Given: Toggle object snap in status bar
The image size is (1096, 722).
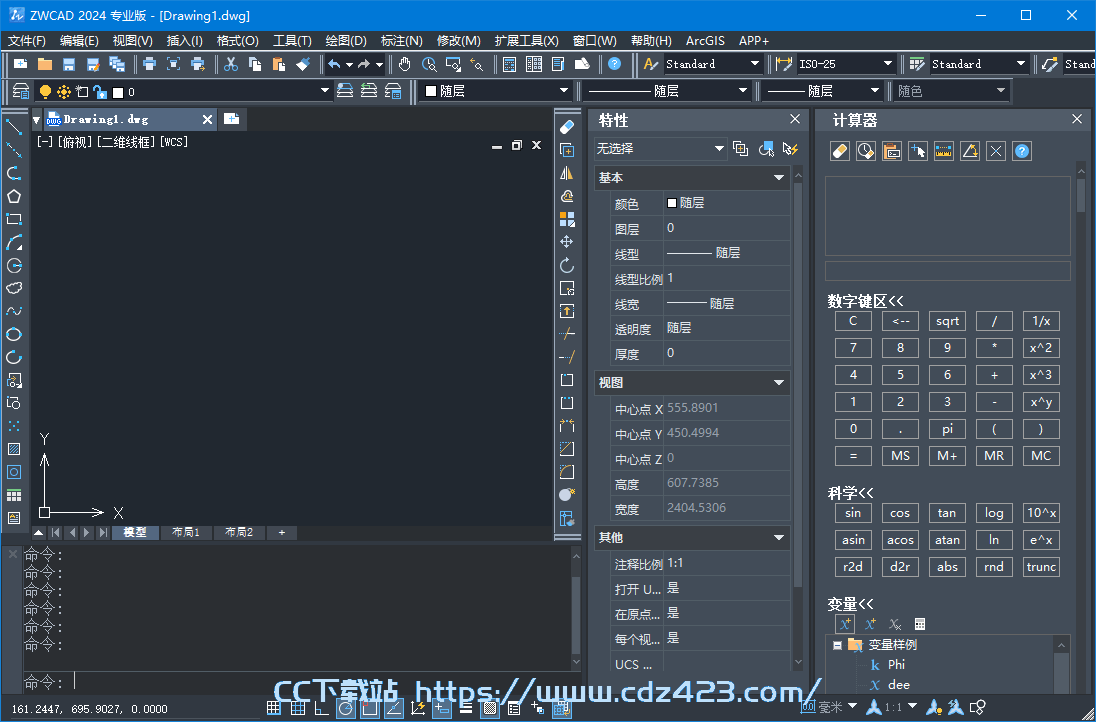Looking at the screenshot, I should 369,708.
